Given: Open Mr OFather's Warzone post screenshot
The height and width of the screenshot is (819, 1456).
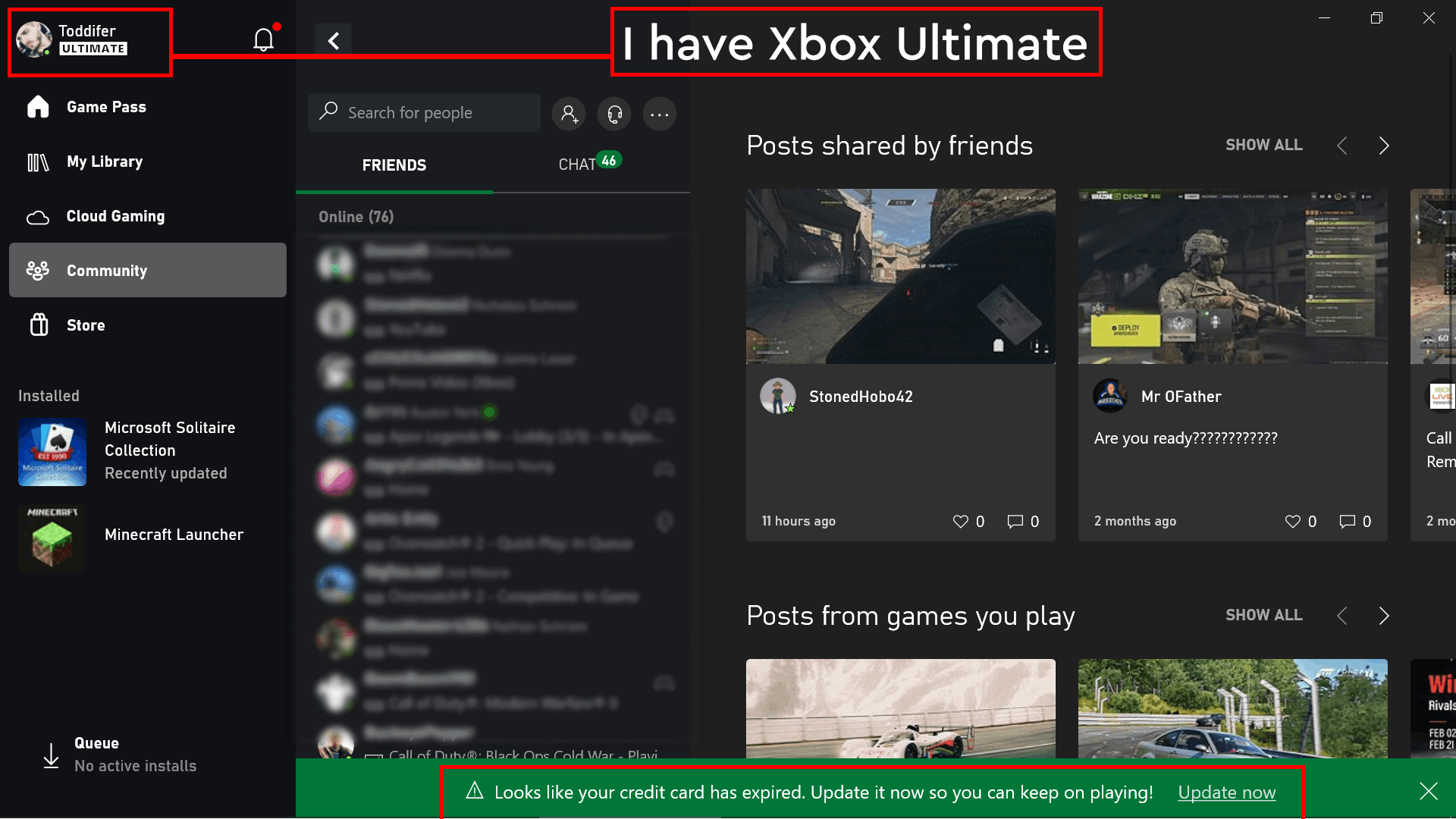Looking at the screenshot, I should click(1233, 276).
